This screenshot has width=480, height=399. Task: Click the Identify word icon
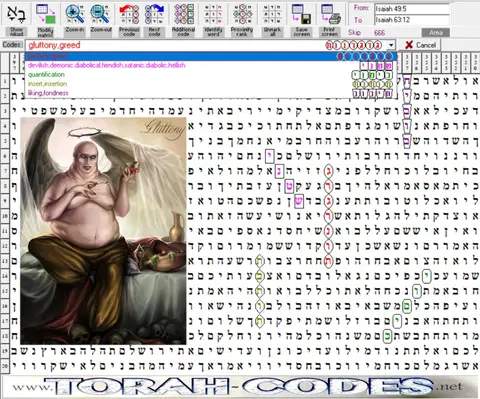(213, 14)
